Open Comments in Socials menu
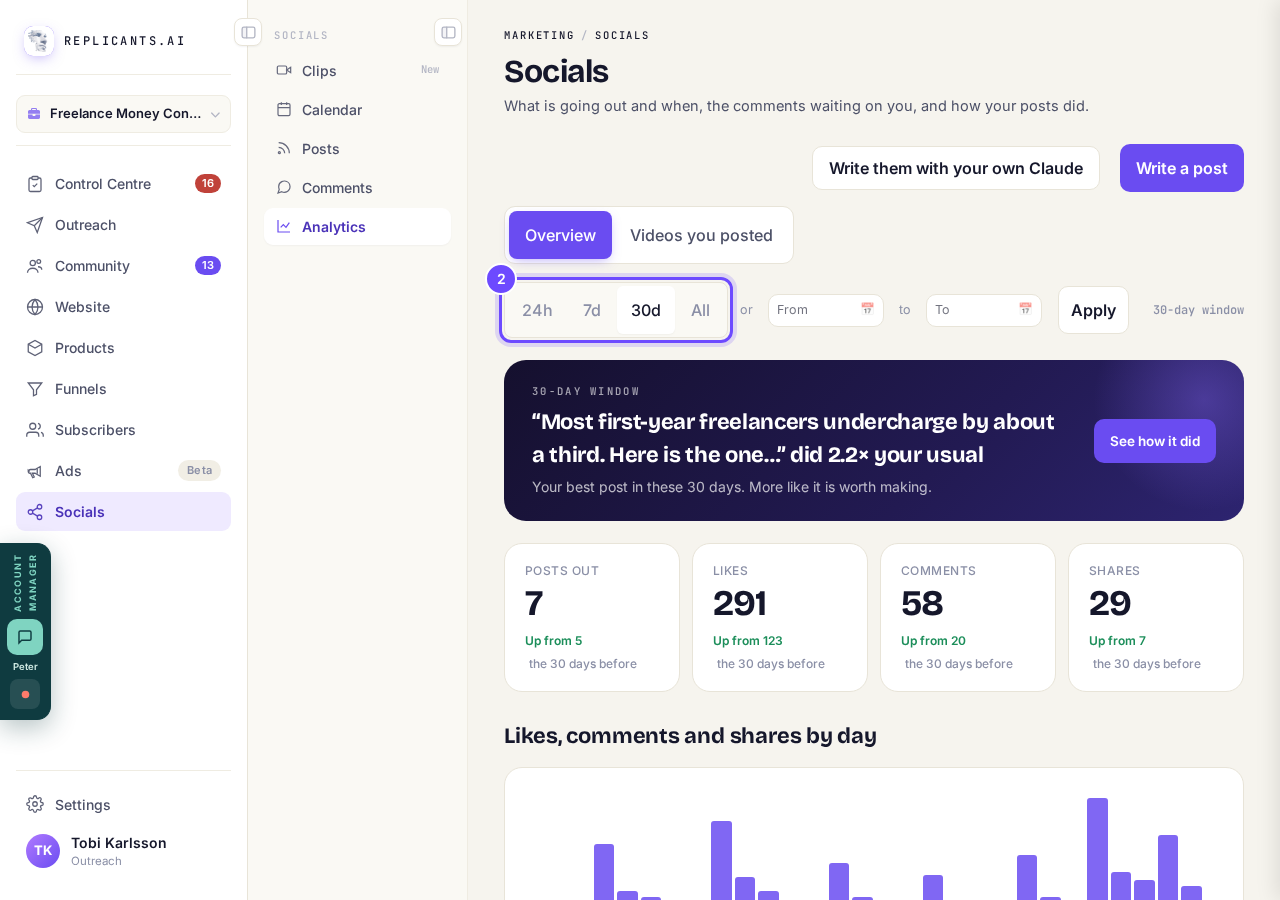1280x900 pixels. coord(357,188)
